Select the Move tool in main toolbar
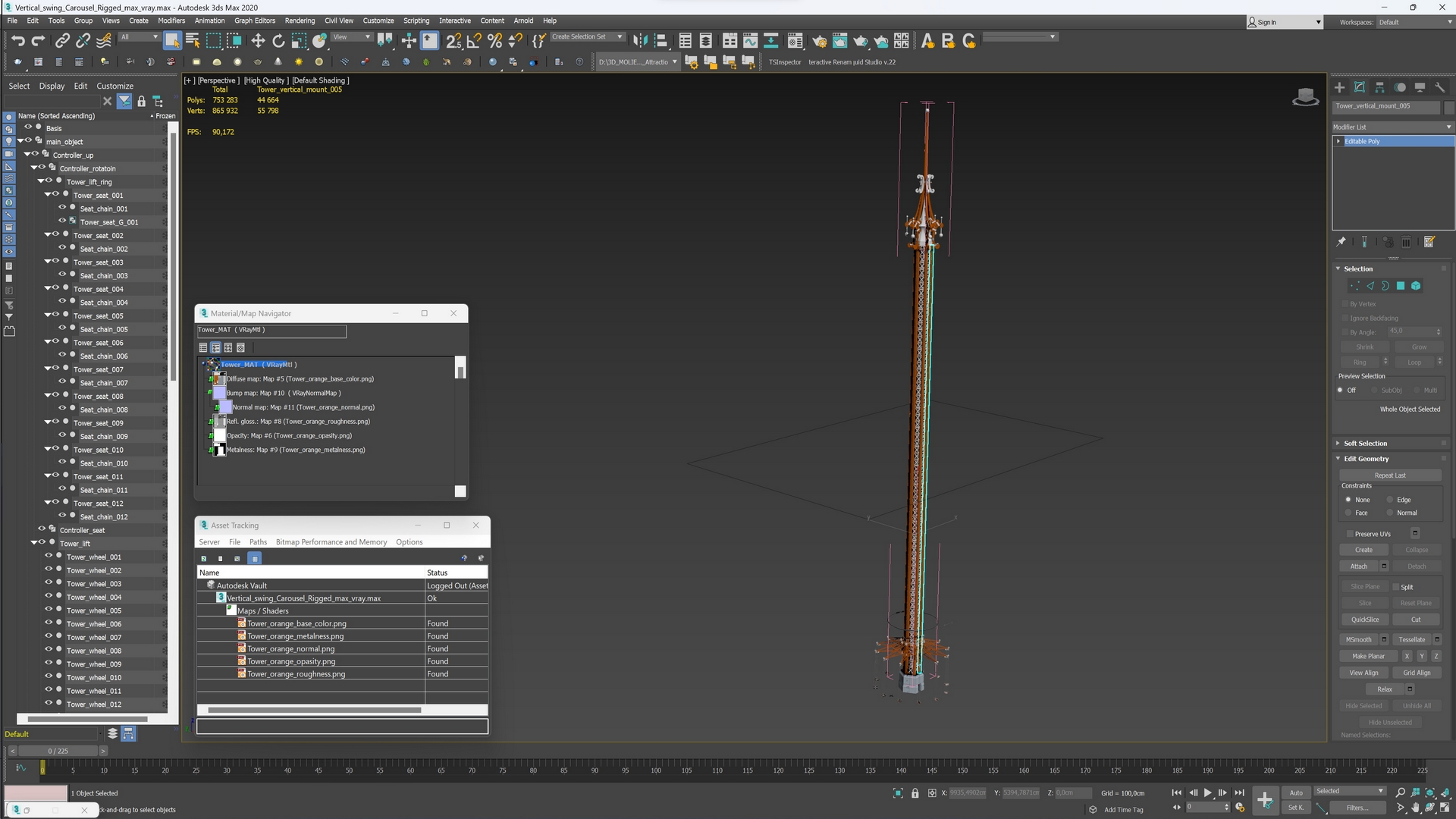 click(x=258, y=41)
